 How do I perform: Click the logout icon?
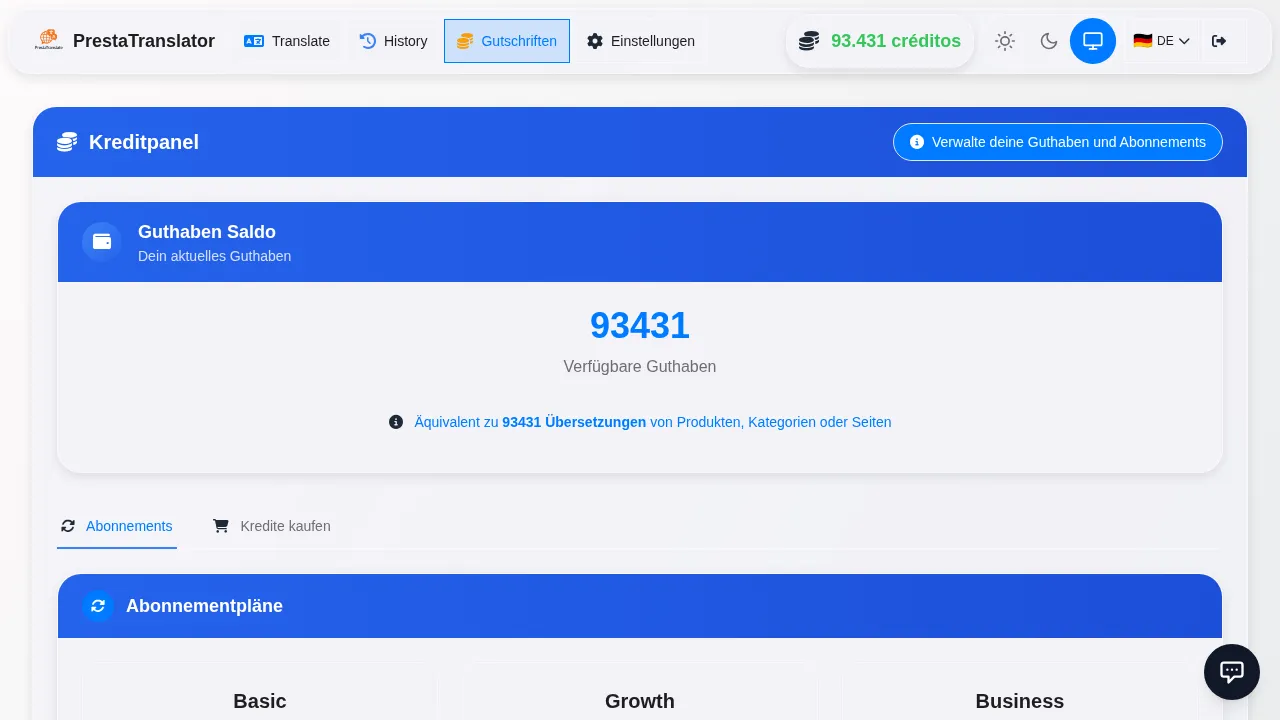coord(1219,41)
